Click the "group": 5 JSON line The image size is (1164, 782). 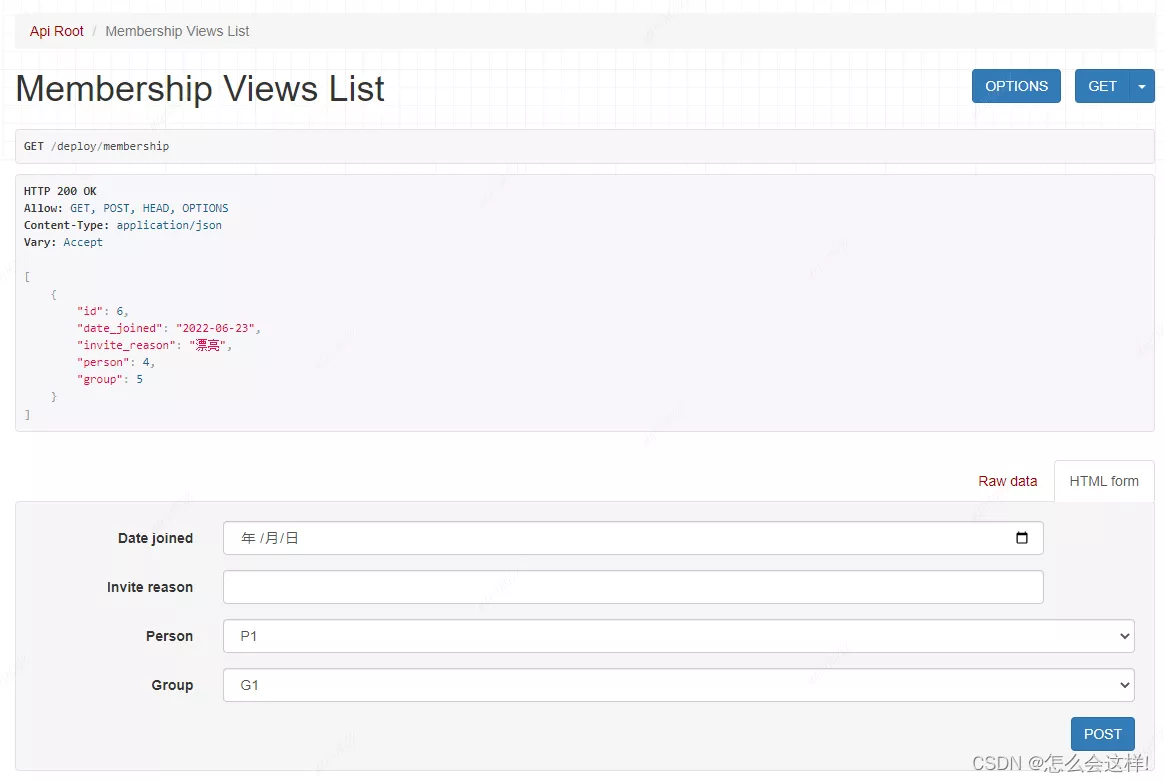pyautogui.click(x=110, y=379)
